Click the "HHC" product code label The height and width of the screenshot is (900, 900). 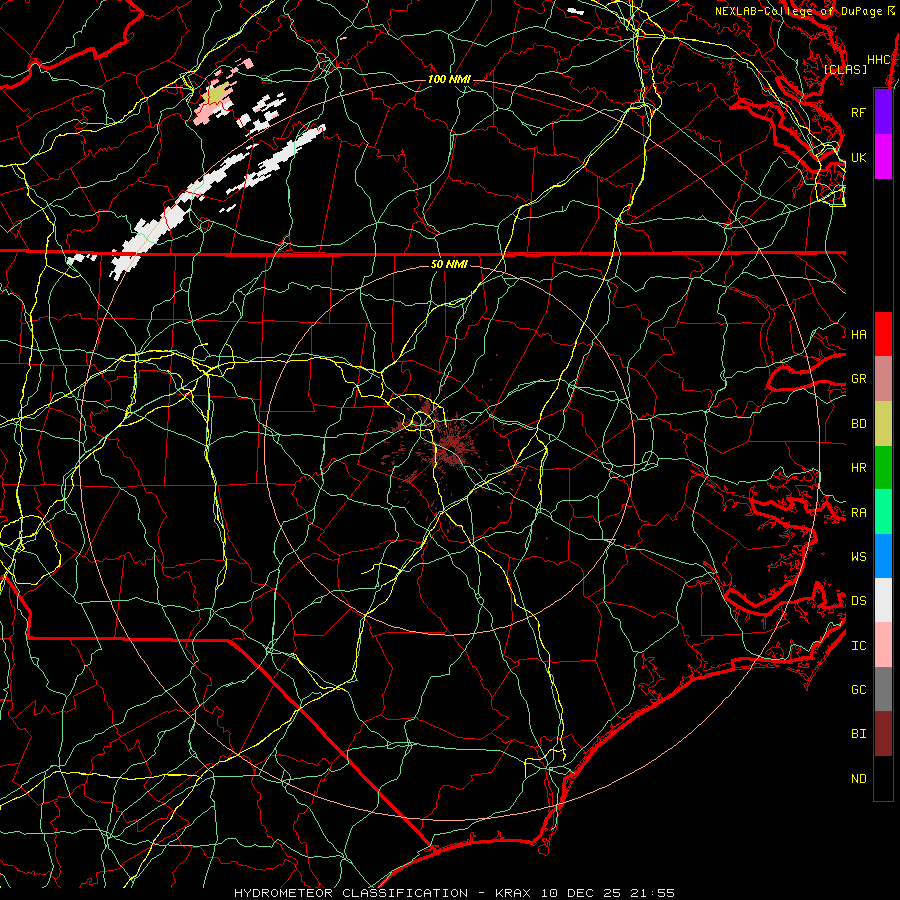879,60
